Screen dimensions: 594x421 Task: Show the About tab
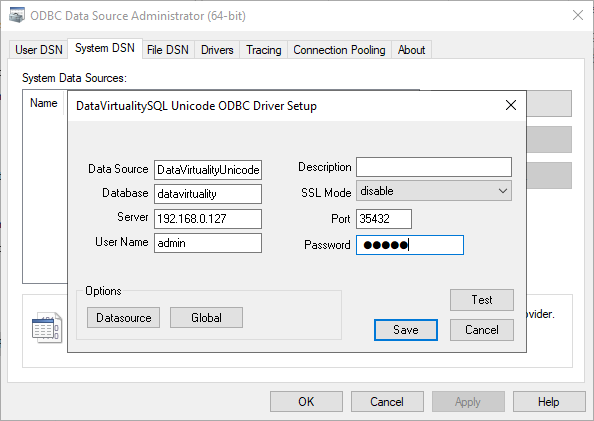coord(411,50)
